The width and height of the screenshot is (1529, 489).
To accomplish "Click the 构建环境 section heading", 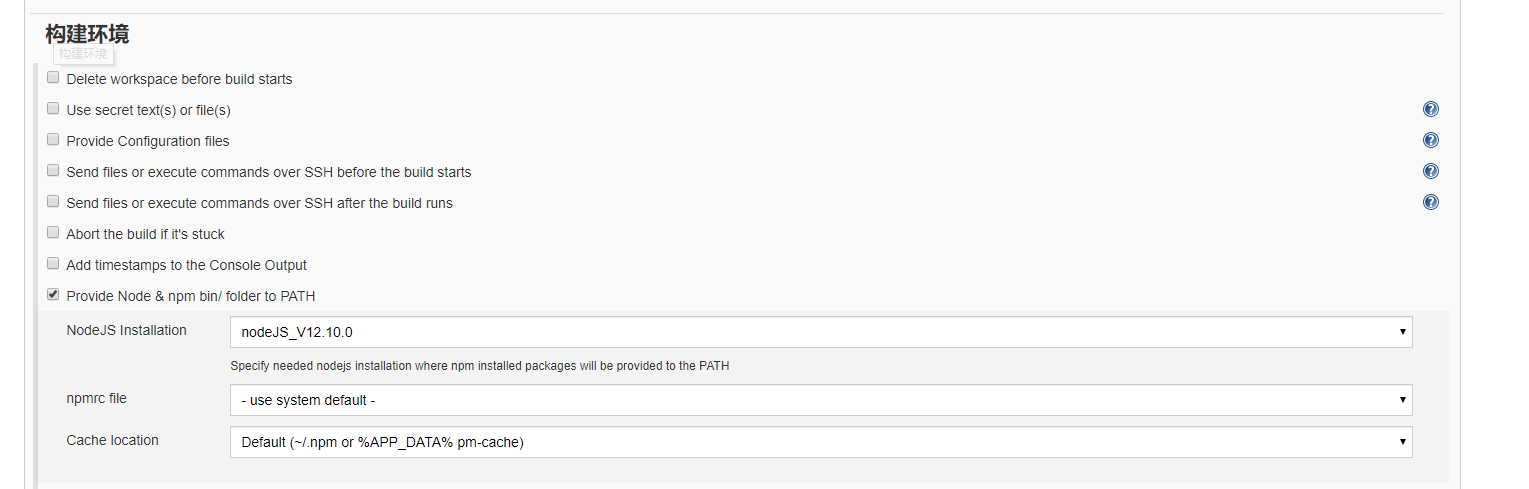I will click(87, 34).
